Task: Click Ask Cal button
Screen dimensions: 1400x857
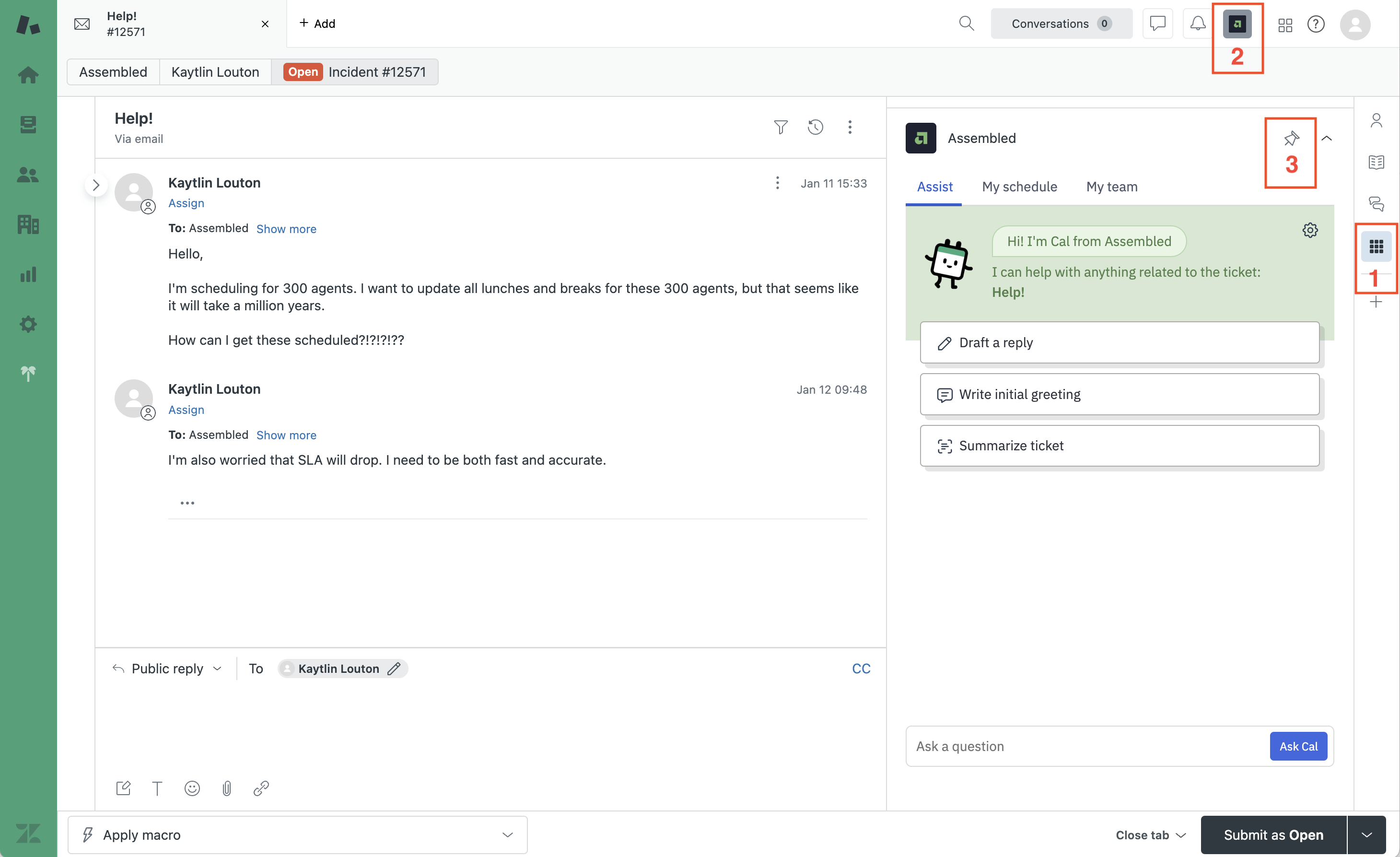Action: click(x=1298, y=746)
